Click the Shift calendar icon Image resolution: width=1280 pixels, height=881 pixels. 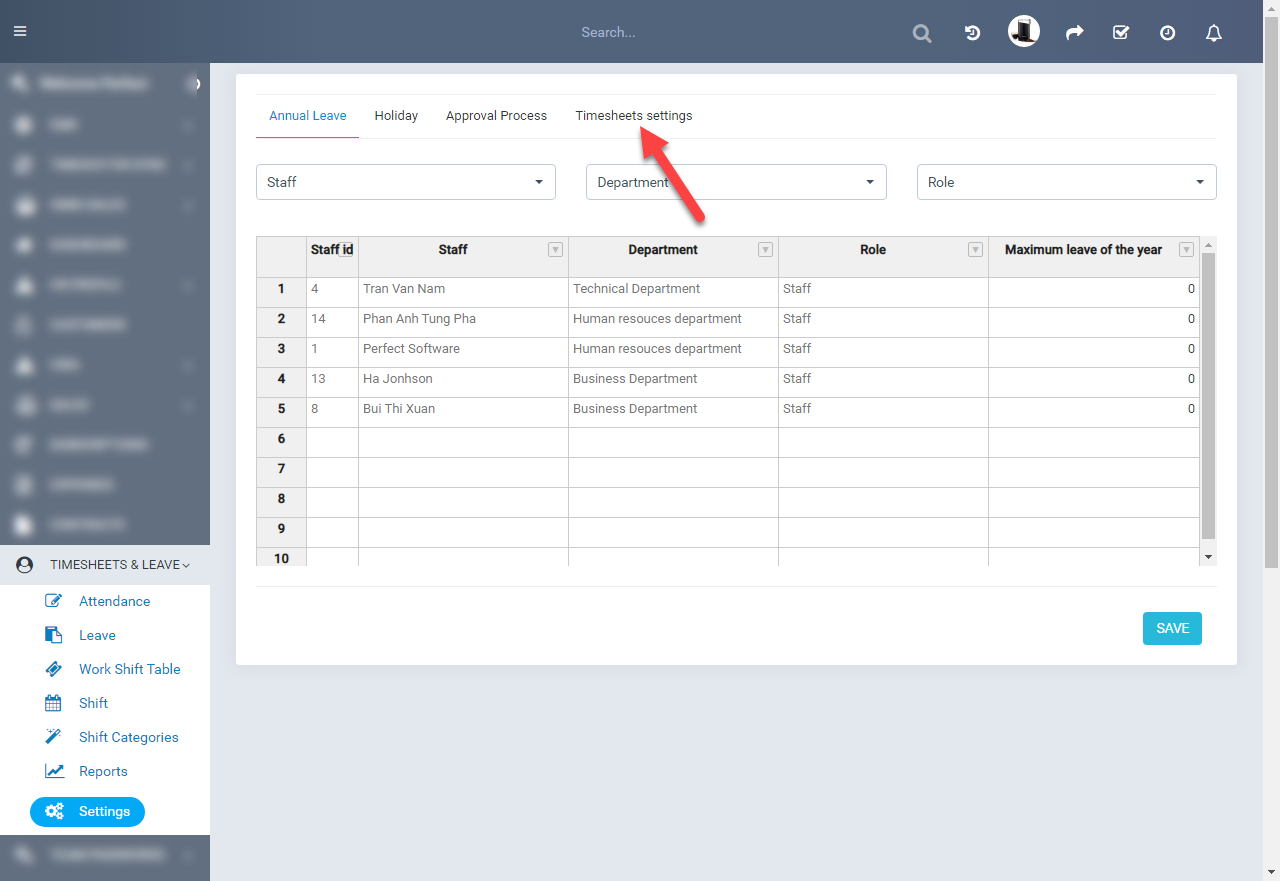point(54,703)
